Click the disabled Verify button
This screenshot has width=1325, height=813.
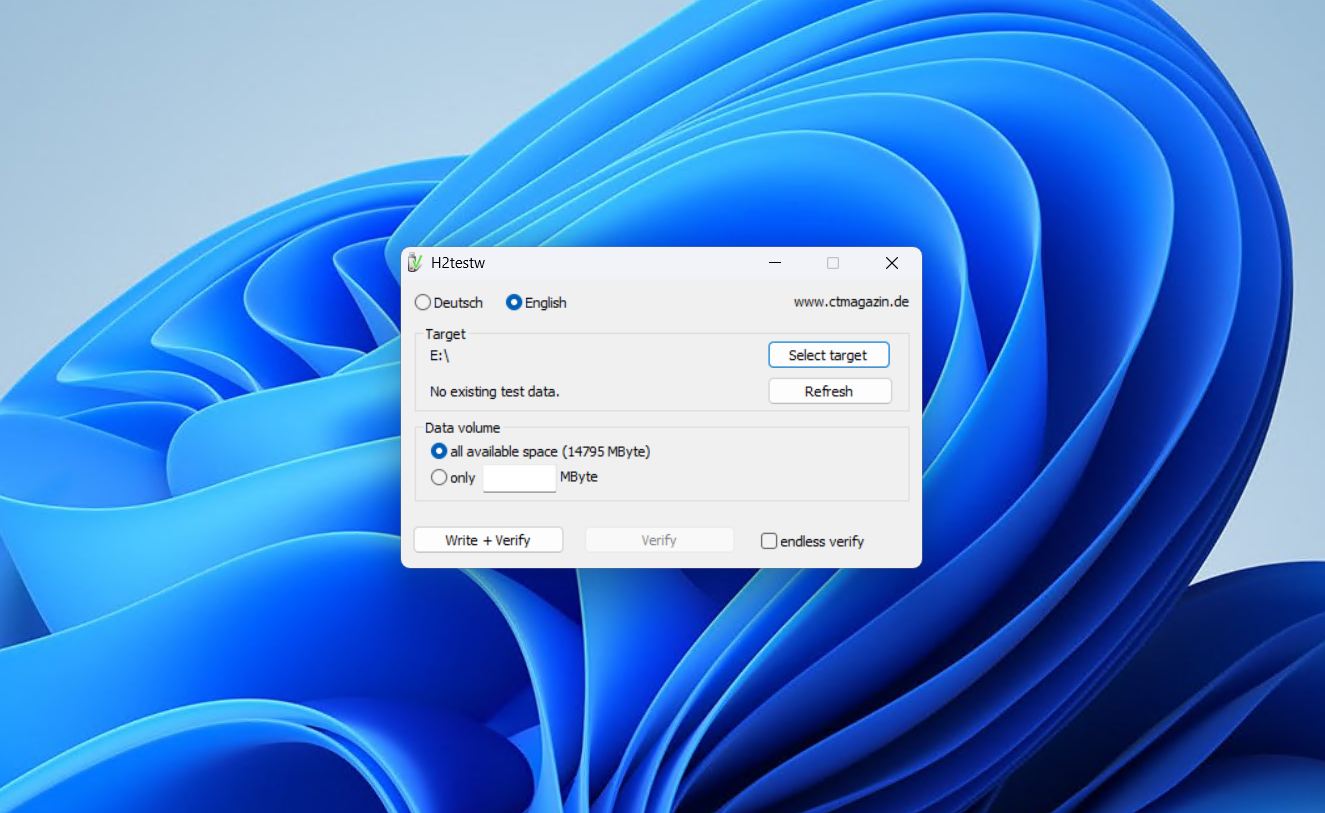pos(659,539)
